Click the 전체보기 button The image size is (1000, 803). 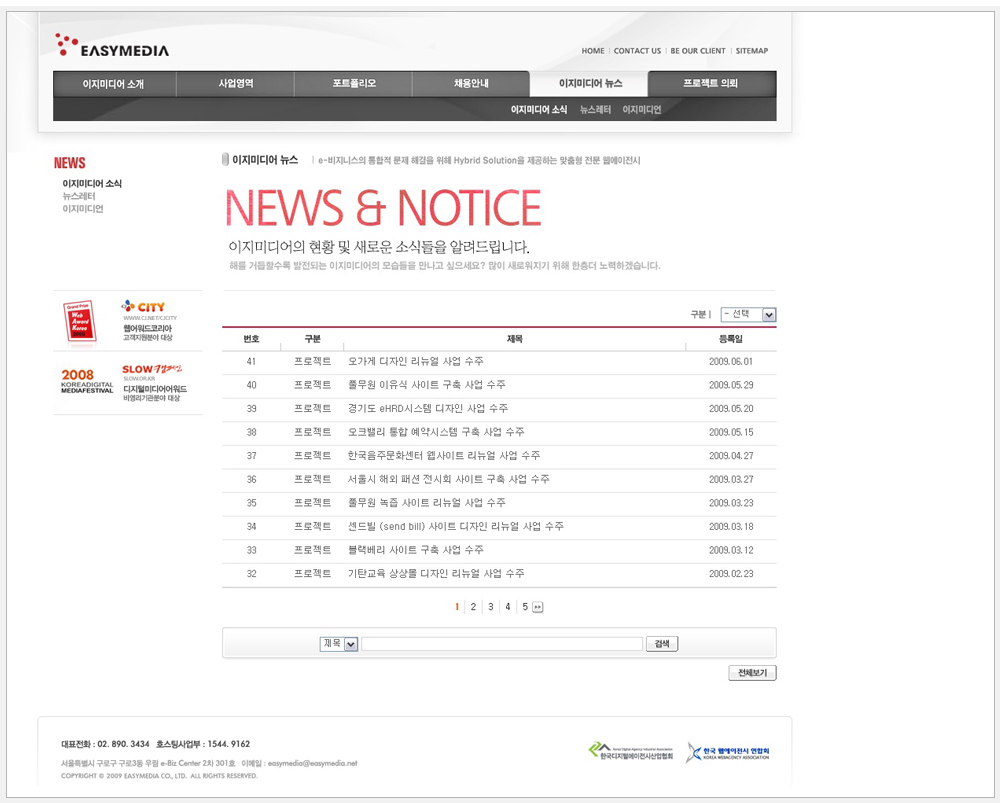coord(752,673)
